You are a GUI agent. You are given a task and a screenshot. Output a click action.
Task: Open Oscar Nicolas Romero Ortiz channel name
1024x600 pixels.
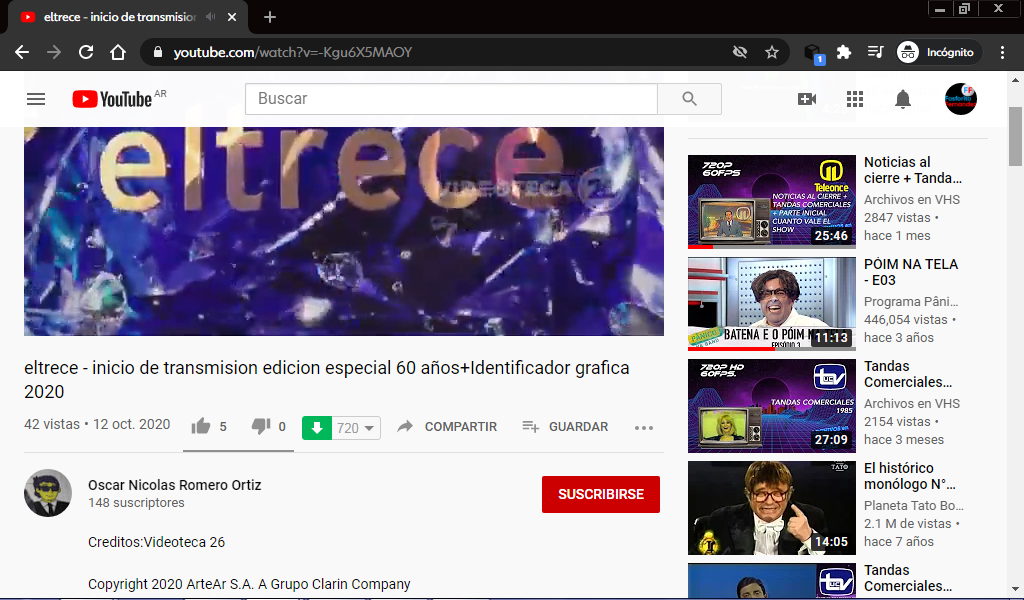click(174, 485)
